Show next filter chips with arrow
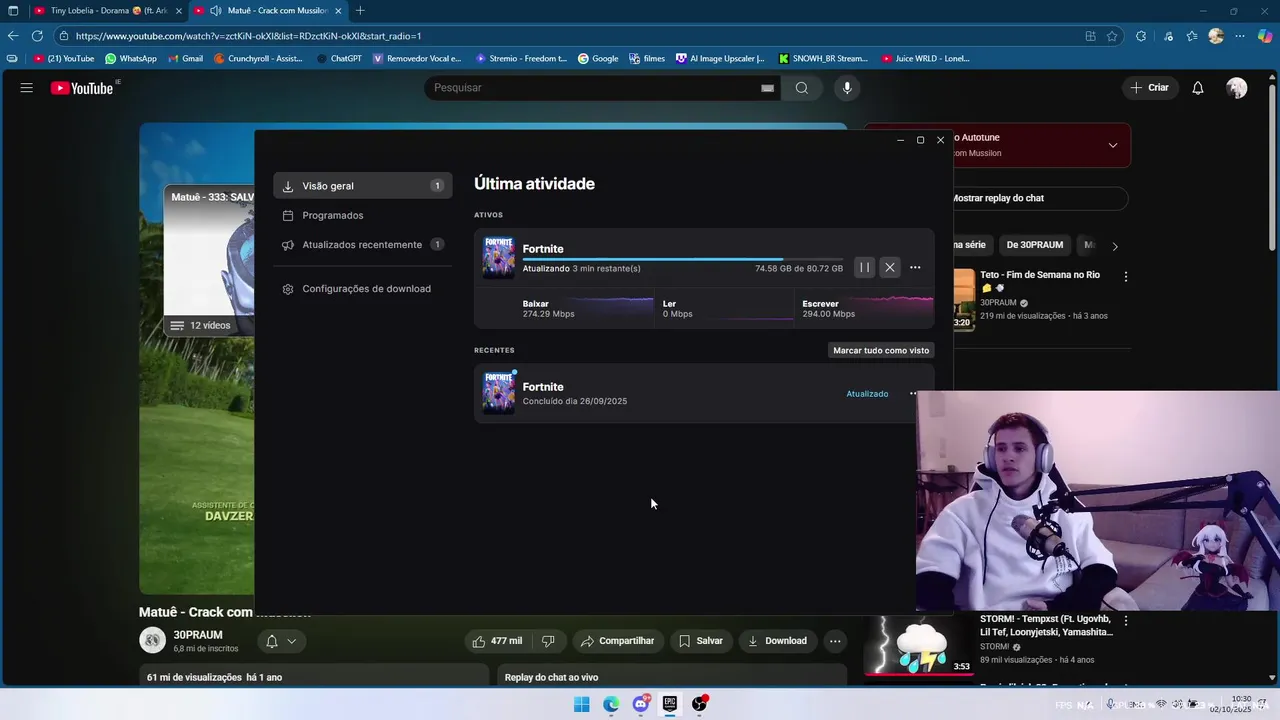This screenshot has height=720, width=1280. pyautogui.click(x=1115, y=246)
